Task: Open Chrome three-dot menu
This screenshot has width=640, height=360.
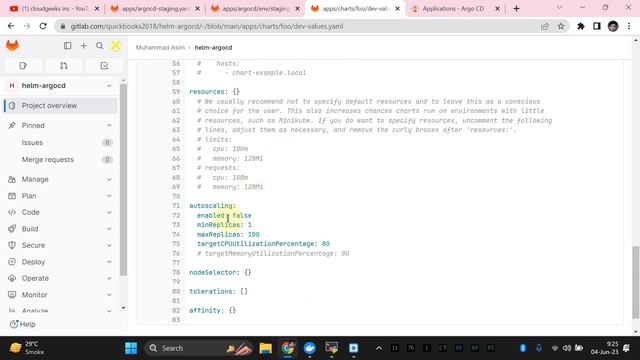Action: click(x=629, y=26)
